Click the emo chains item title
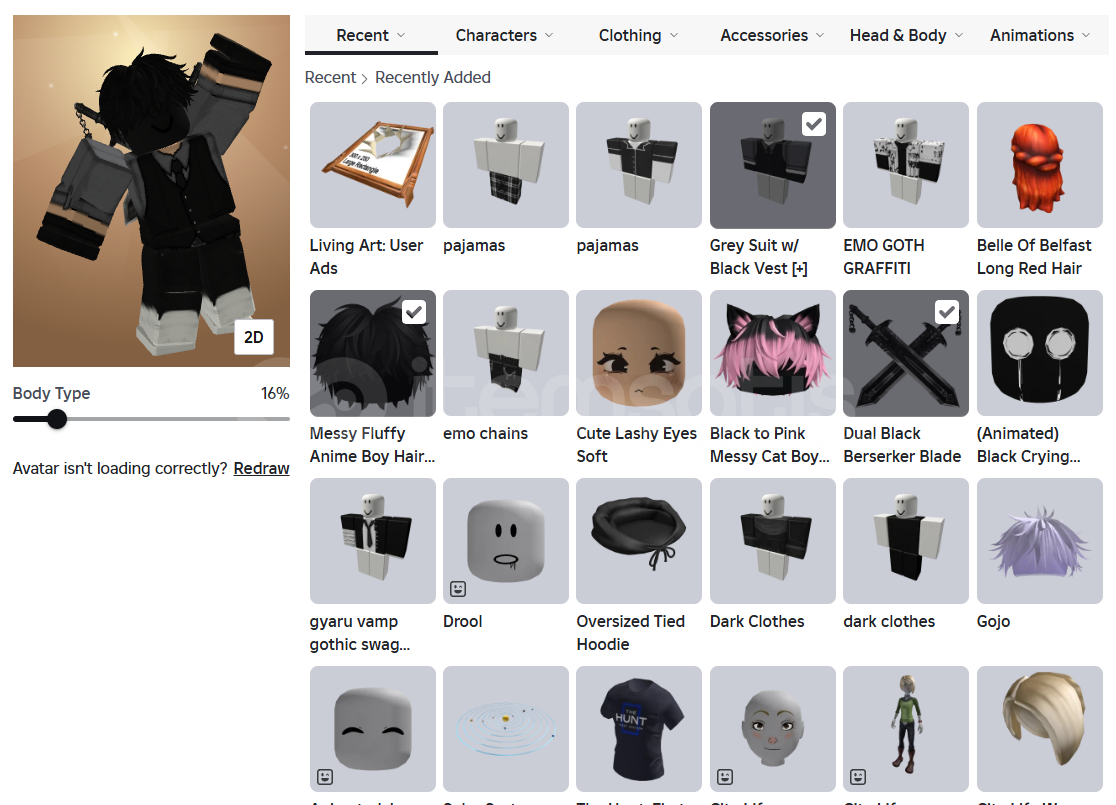Image resolution: width=1116 pixels, height=805 pixels. coord(485,433)
